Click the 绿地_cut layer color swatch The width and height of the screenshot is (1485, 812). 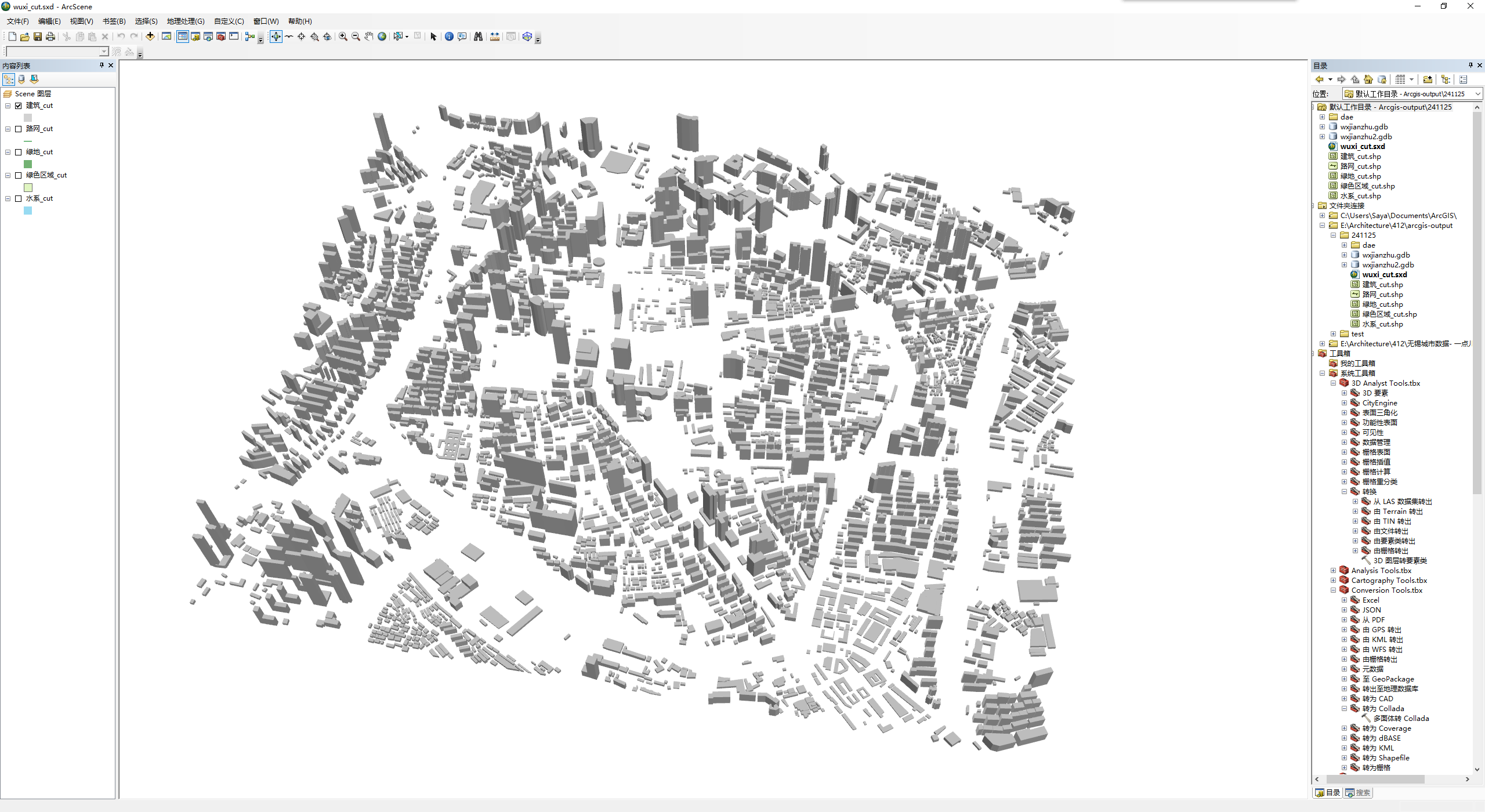tap(27, 164)
